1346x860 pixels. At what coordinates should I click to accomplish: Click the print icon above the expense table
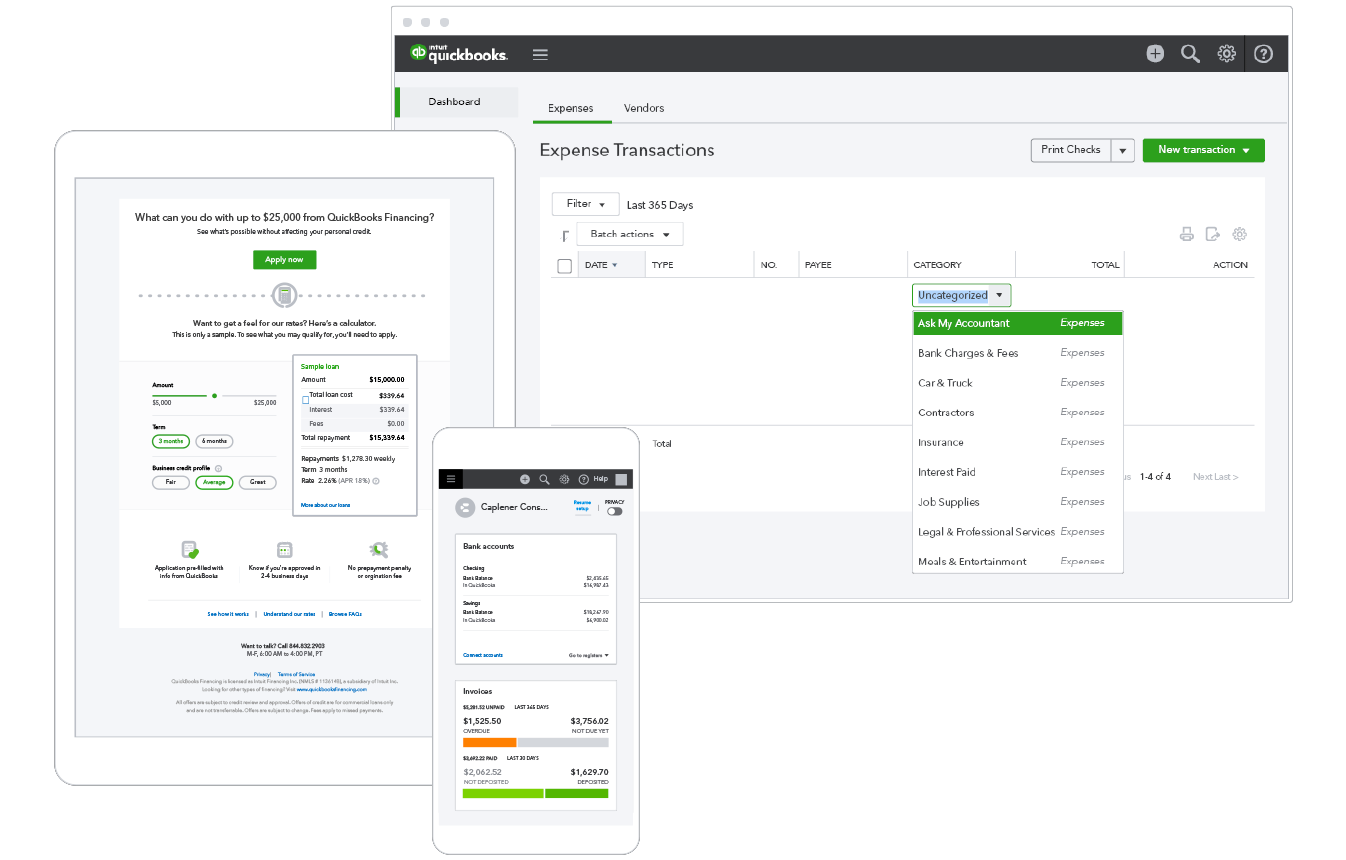tap(1187, 234)
